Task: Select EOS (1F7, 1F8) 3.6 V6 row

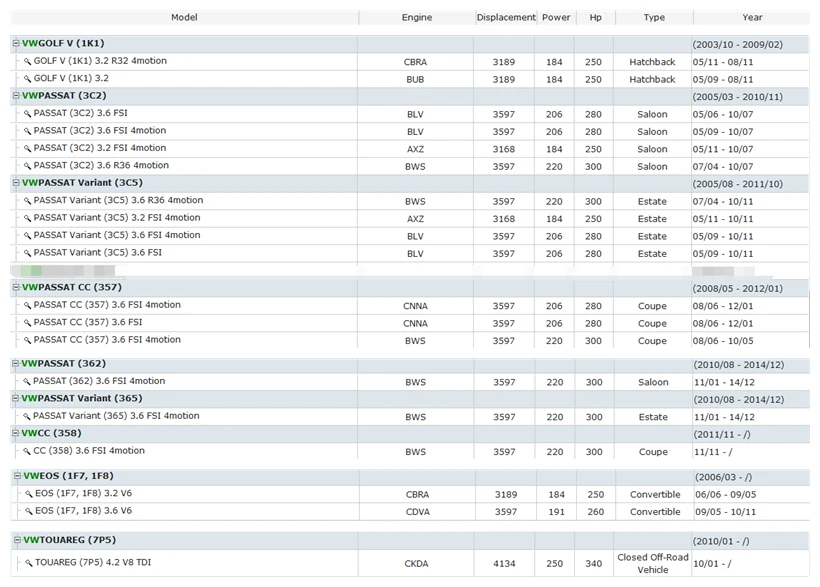Action: 409,512
